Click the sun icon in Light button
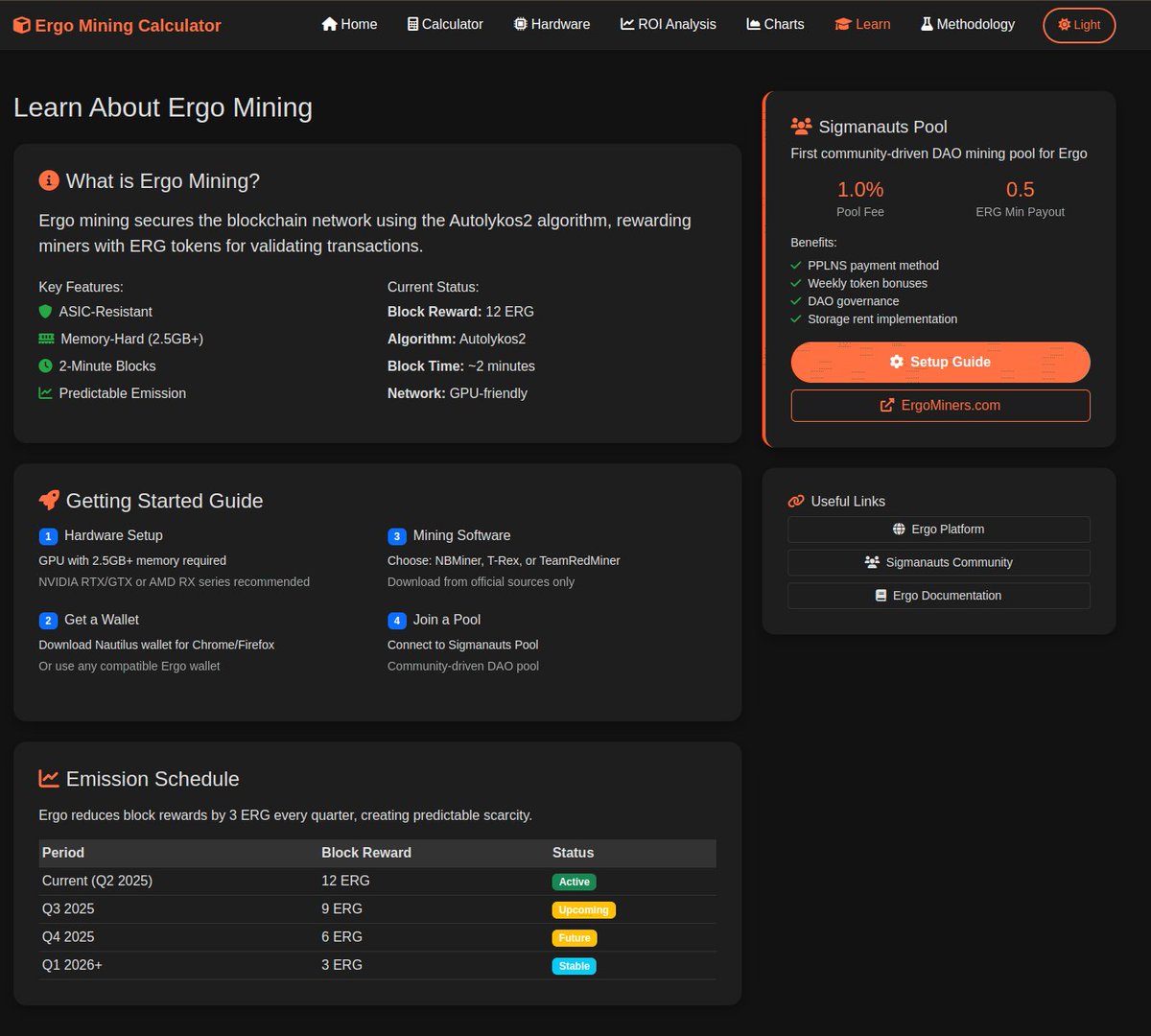The image size is (1151, 1036). pyautogui.click(x=1064, y=25)
